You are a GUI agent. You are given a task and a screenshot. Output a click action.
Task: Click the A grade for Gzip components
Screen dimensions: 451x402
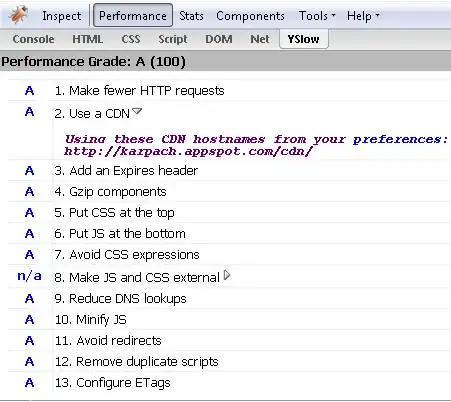[30, 192]
